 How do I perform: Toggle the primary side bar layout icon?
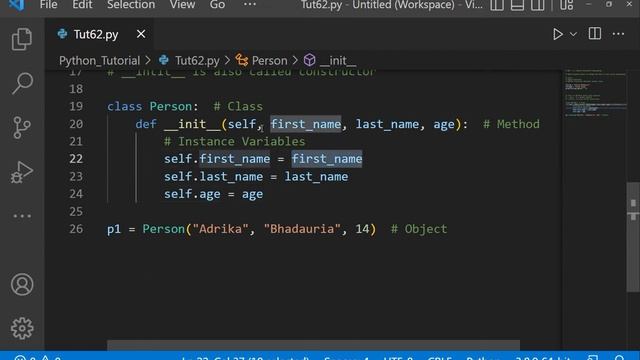[497, 5]
